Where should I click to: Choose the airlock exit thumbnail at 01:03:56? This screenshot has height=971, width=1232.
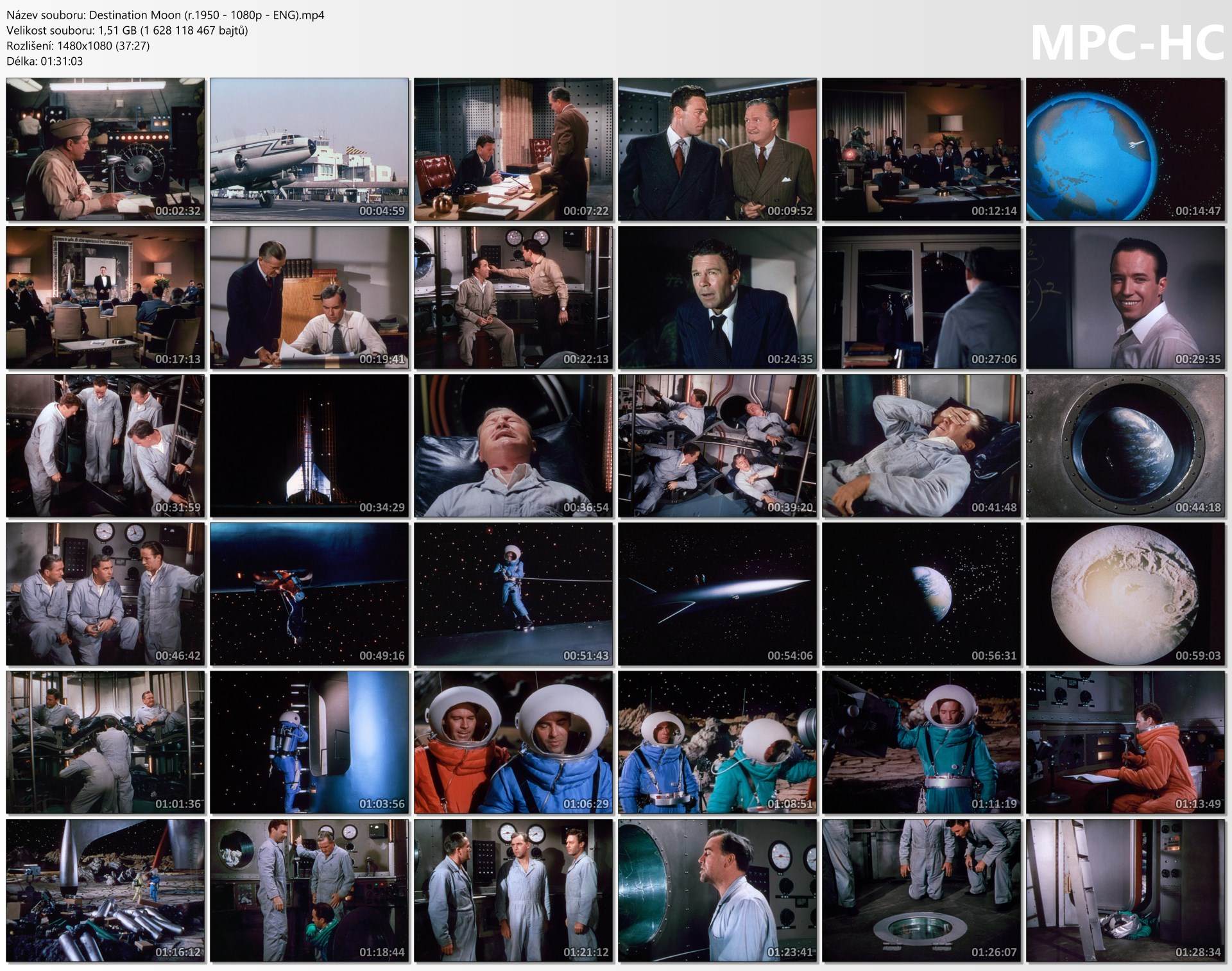pos(309,743)
